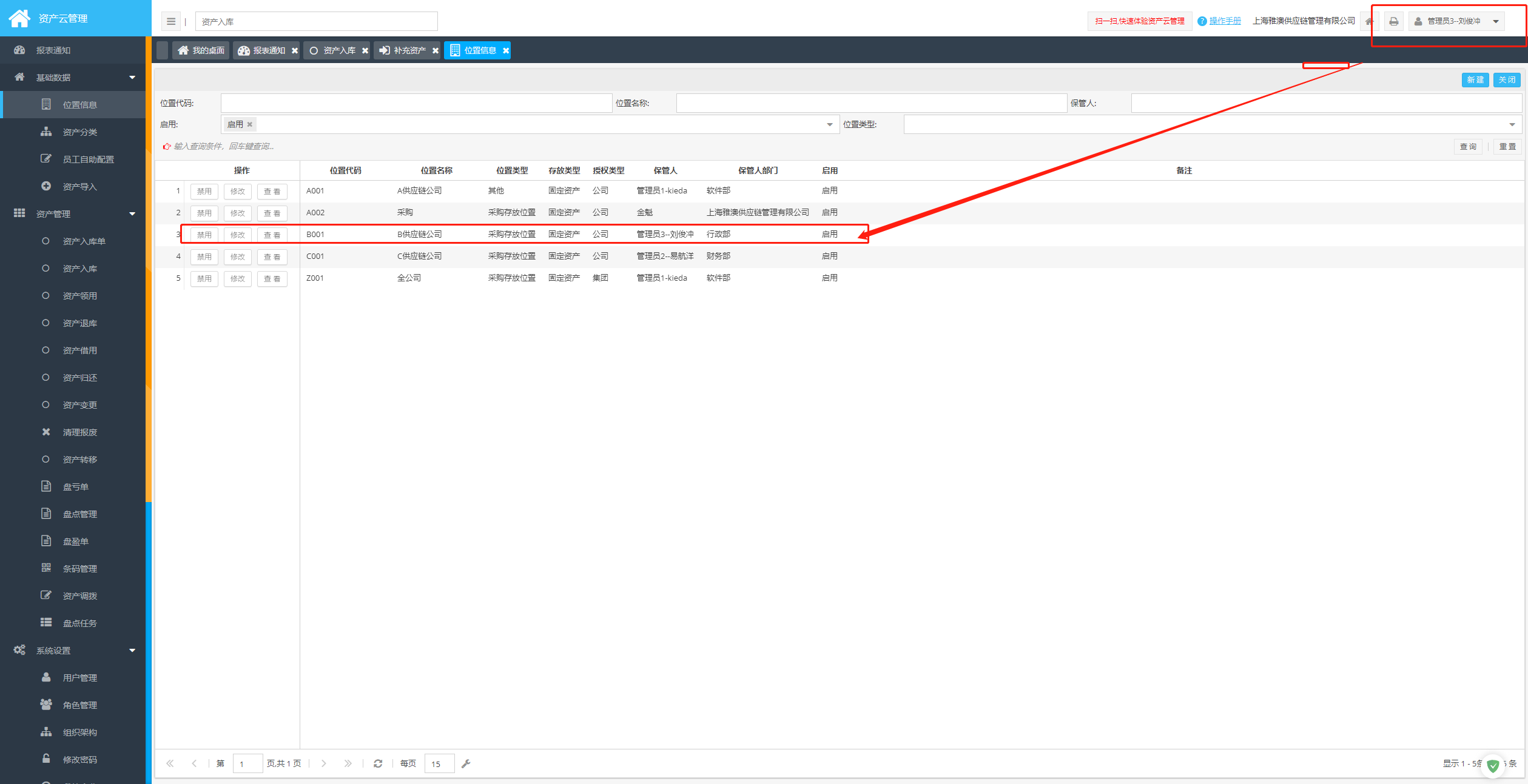Click 查看 for row A002
The image size is (1528, 784).
point(272,213)
